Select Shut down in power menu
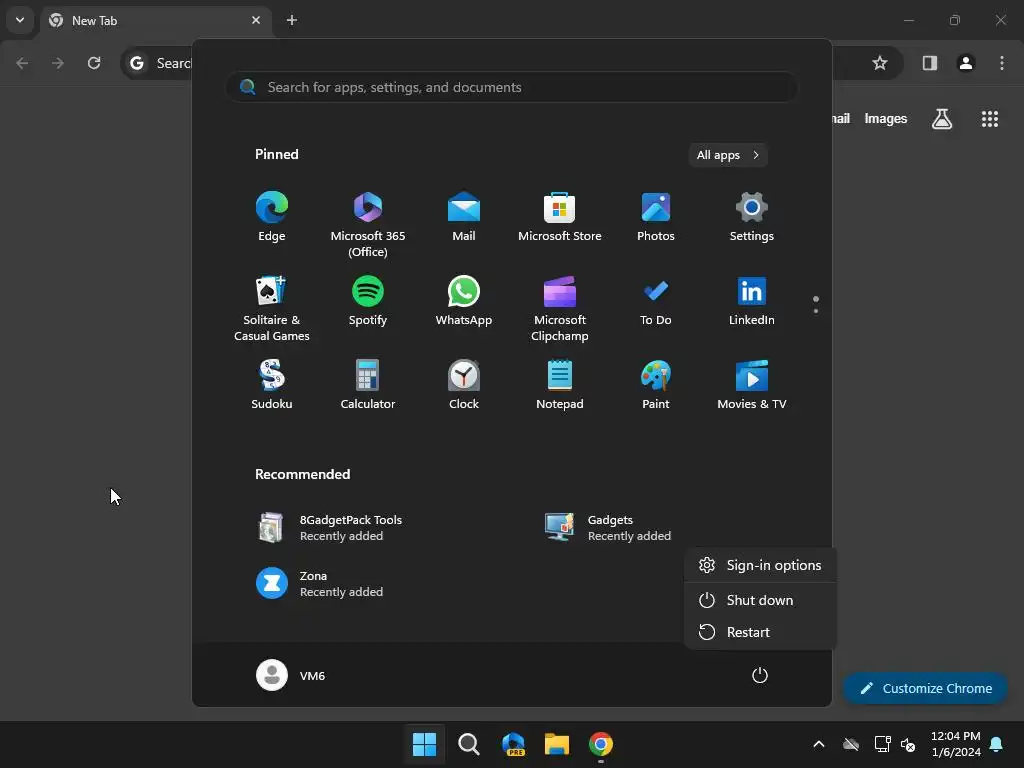The image size is (1024, 768). (x=760, y=600)
